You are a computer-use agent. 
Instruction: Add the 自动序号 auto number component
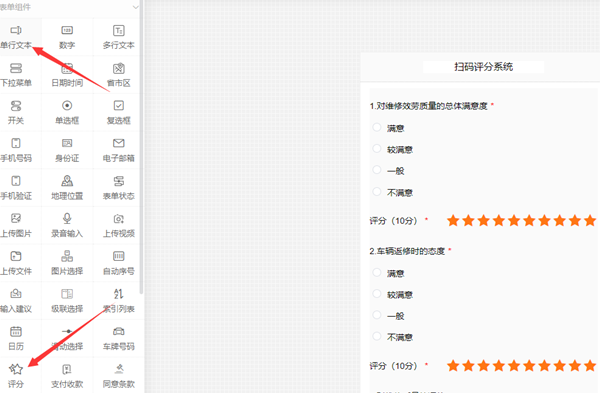tap(118, 263)
